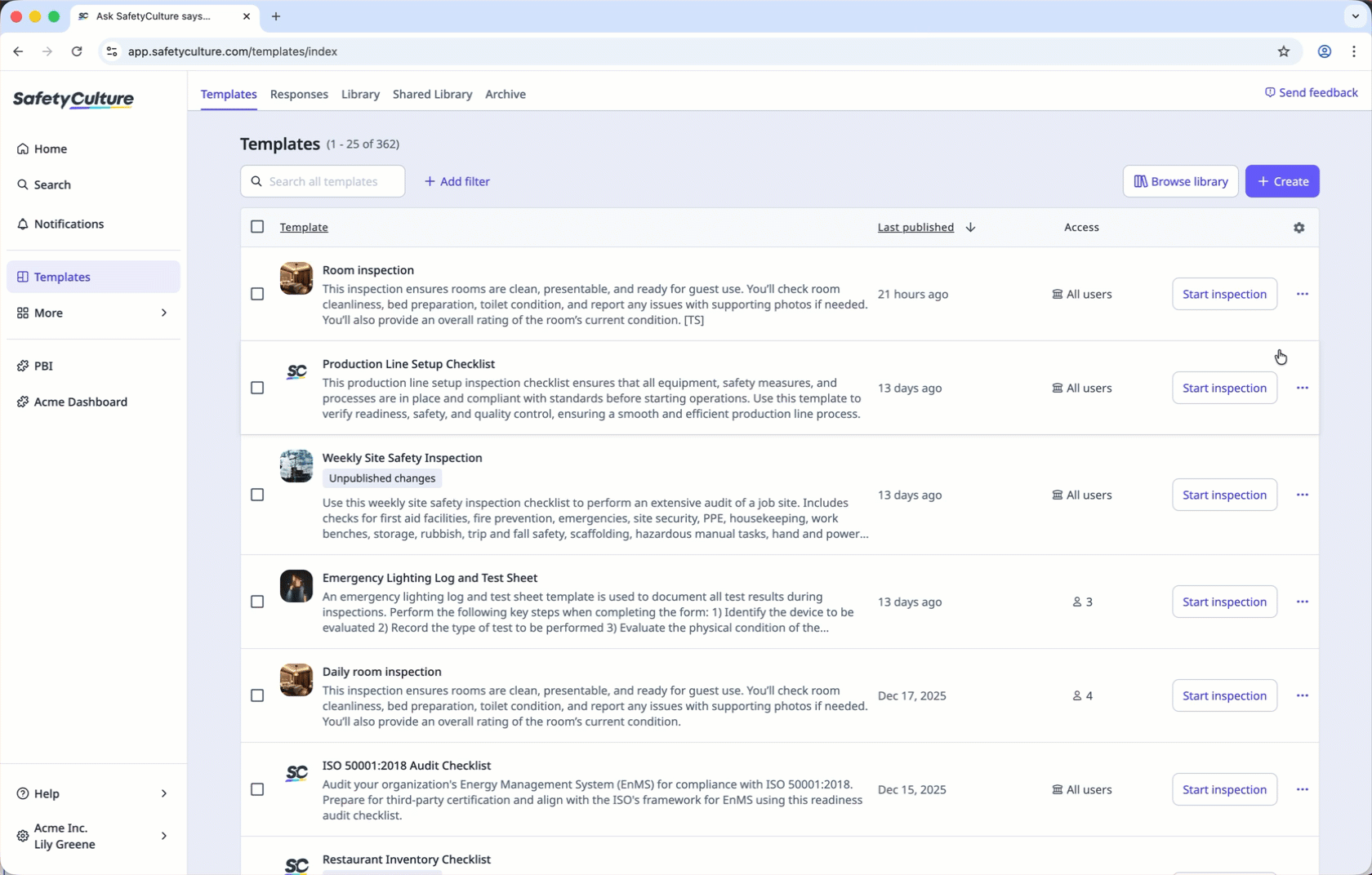Open Search in the sidebar
The image size is (1372, 875).
click(x=93, y=184)
